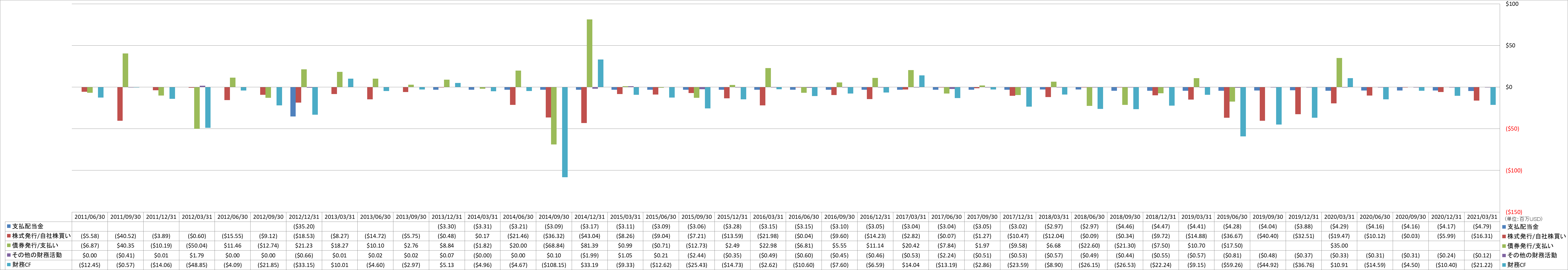Viewport: 1568px width, 270px height.
Task: Select the $40.35 bond cell under 2011/09/30
Action: pos(125,246)
